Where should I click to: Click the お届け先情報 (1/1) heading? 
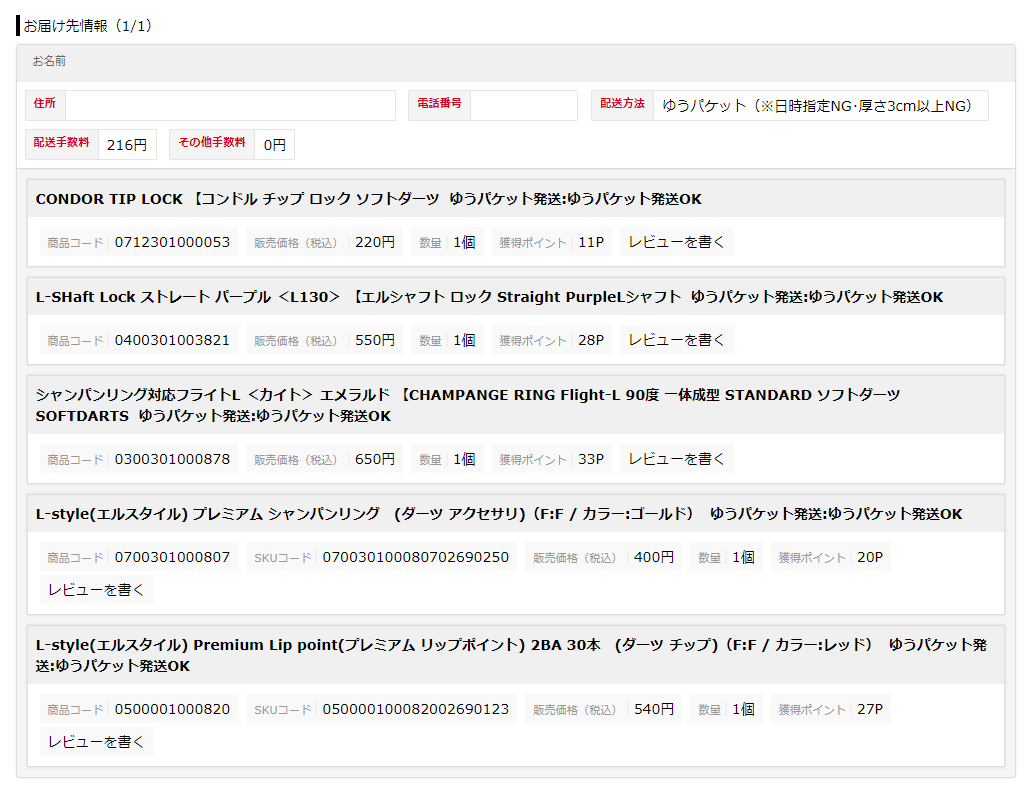pos(88,26)
